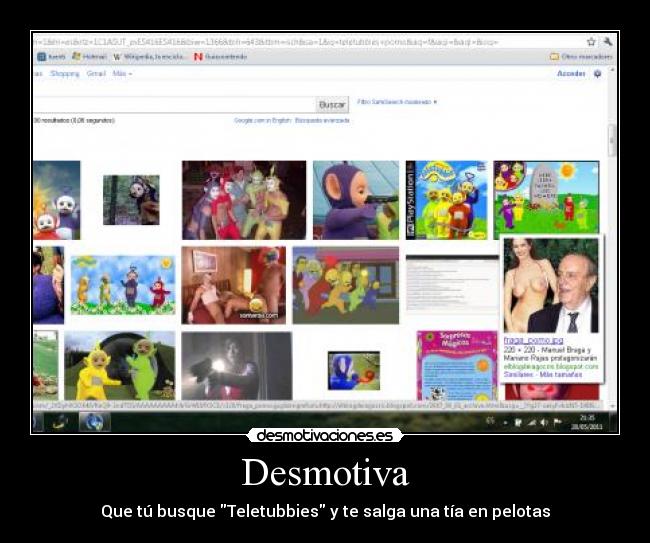This screenshot has width=650, height=543.
Task: Expand the Más dropdown menu
Action: [122, 73]
